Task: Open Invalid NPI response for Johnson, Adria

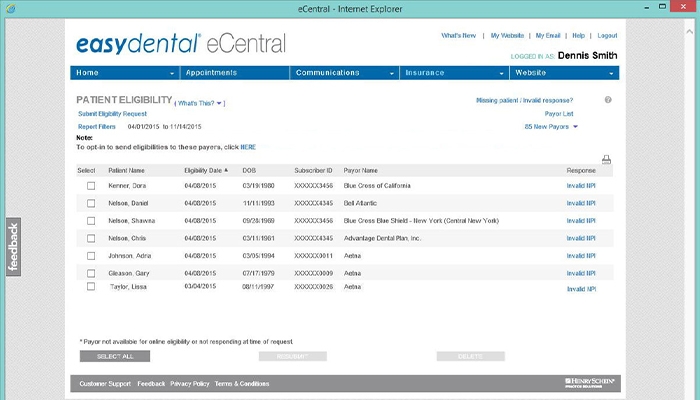Action: click(x=581, y=256)
